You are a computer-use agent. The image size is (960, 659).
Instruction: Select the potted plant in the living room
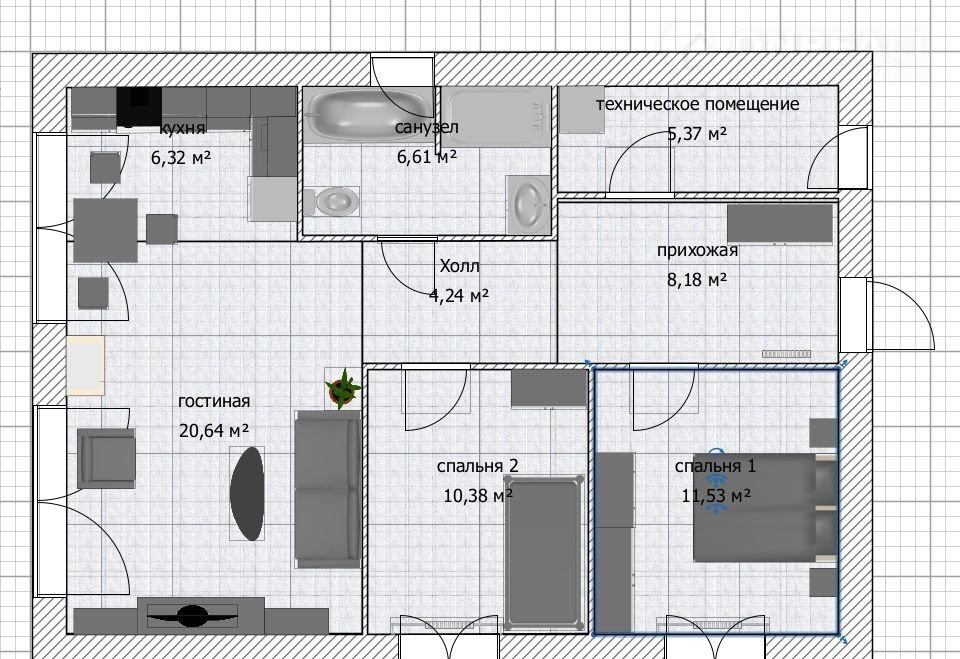pos(343,388)
